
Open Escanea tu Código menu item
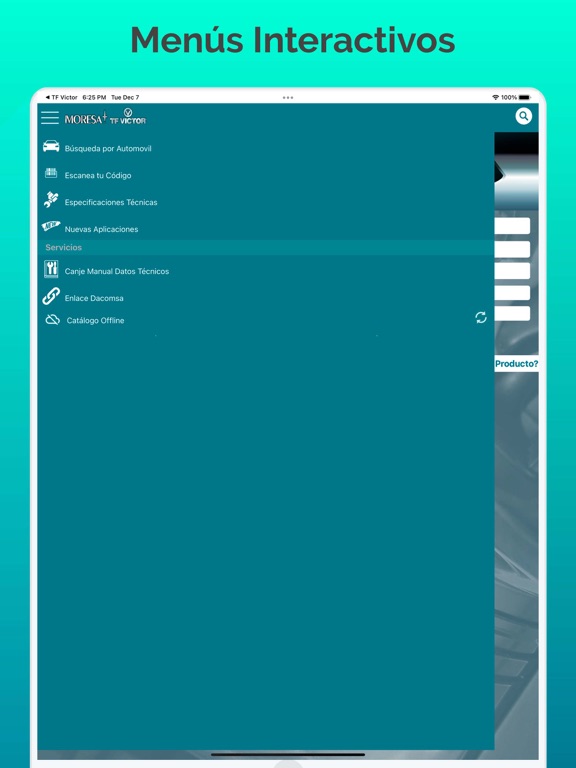(x=98, y=175)
